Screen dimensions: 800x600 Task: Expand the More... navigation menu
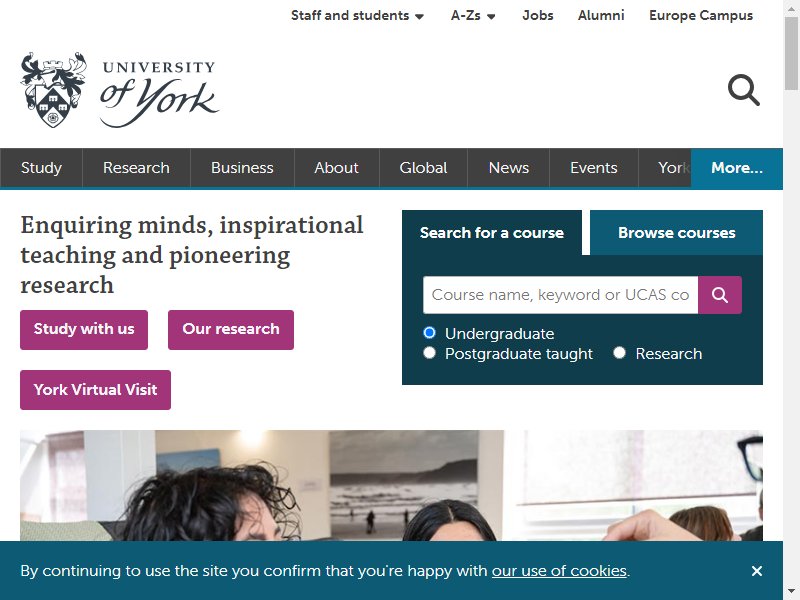click(737, 168)
